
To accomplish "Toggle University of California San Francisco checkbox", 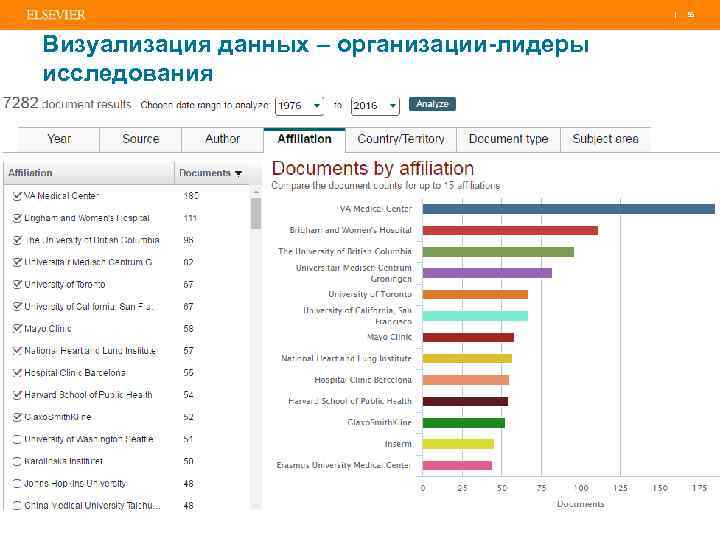I will point(17,306).
